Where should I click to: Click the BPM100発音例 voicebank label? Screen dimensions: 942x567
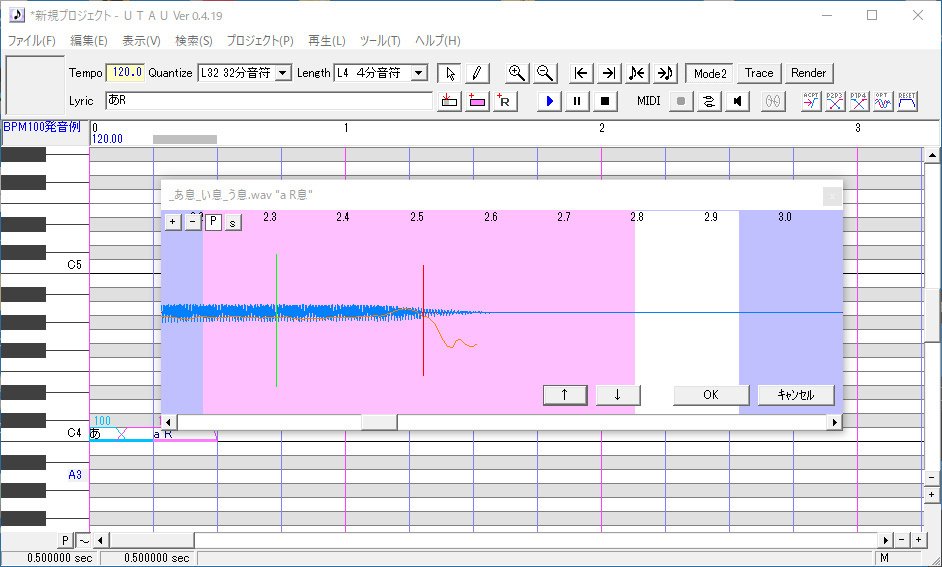(42, 127)
